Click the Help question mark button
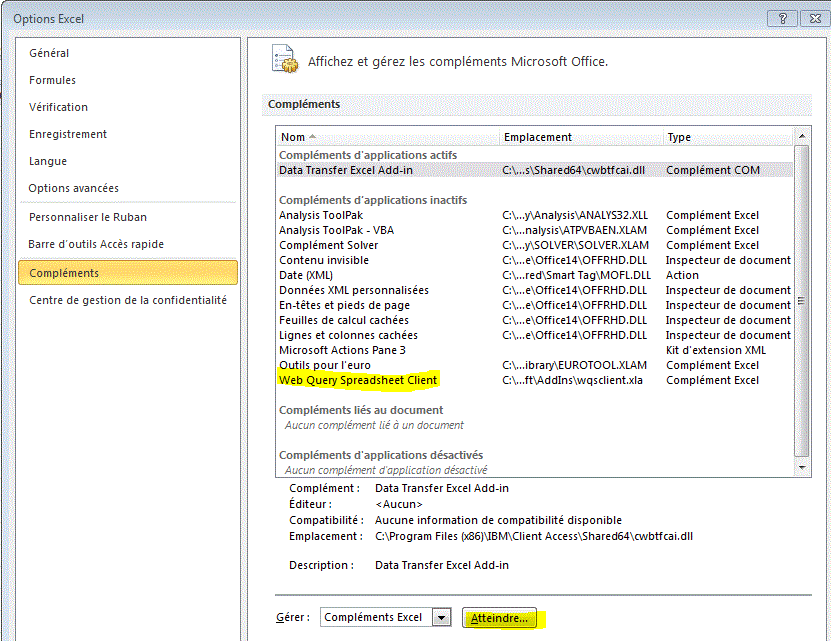Screen dimensions: 831x641 click(783, 19)
